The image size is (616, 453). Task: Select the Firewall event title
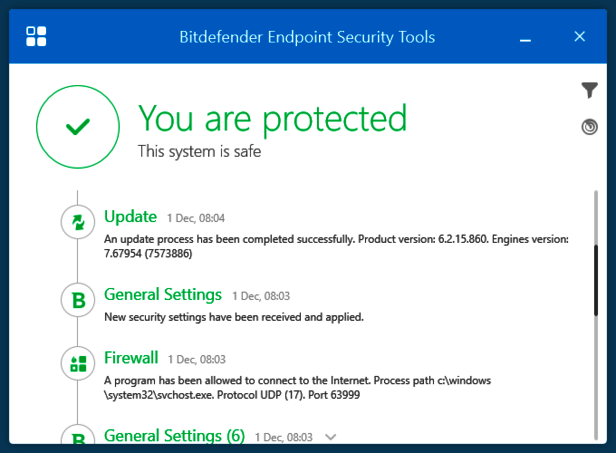[131, 358]
